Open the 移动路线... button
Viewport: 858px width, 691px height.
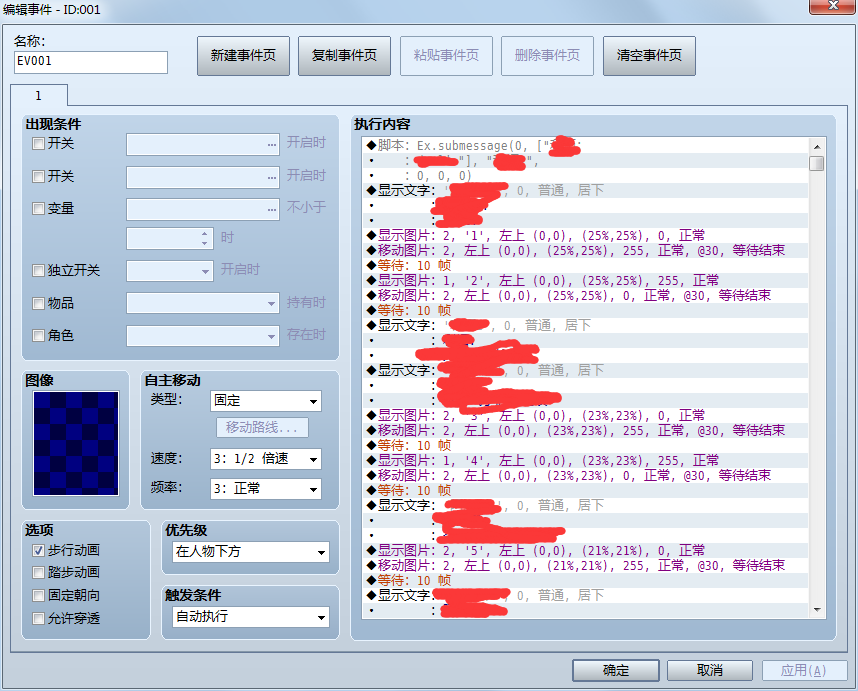[x=262, y=427]
